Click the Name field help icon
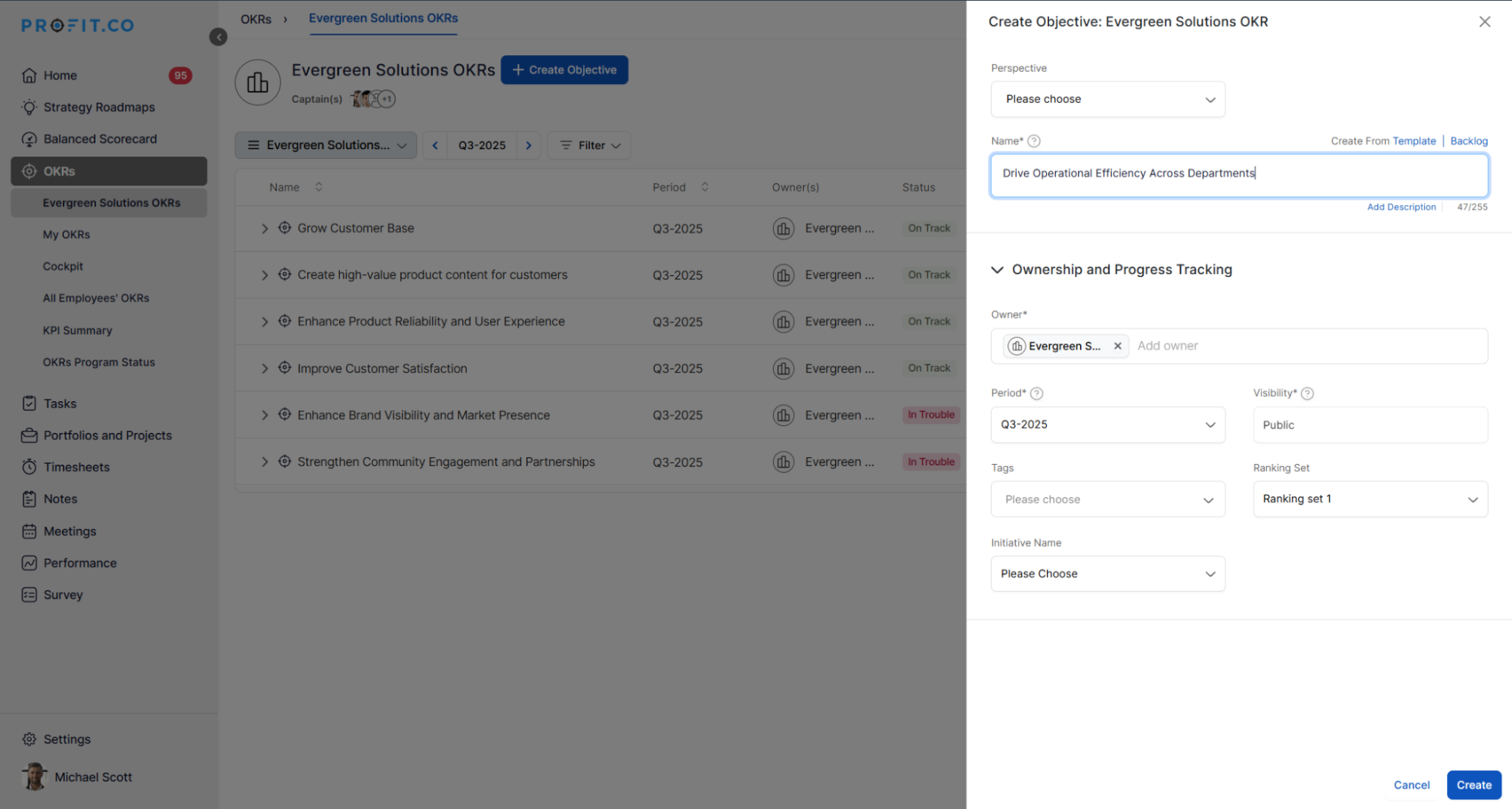The image size is (1512, 809). pyautogui.click(x=1034, y=141)
